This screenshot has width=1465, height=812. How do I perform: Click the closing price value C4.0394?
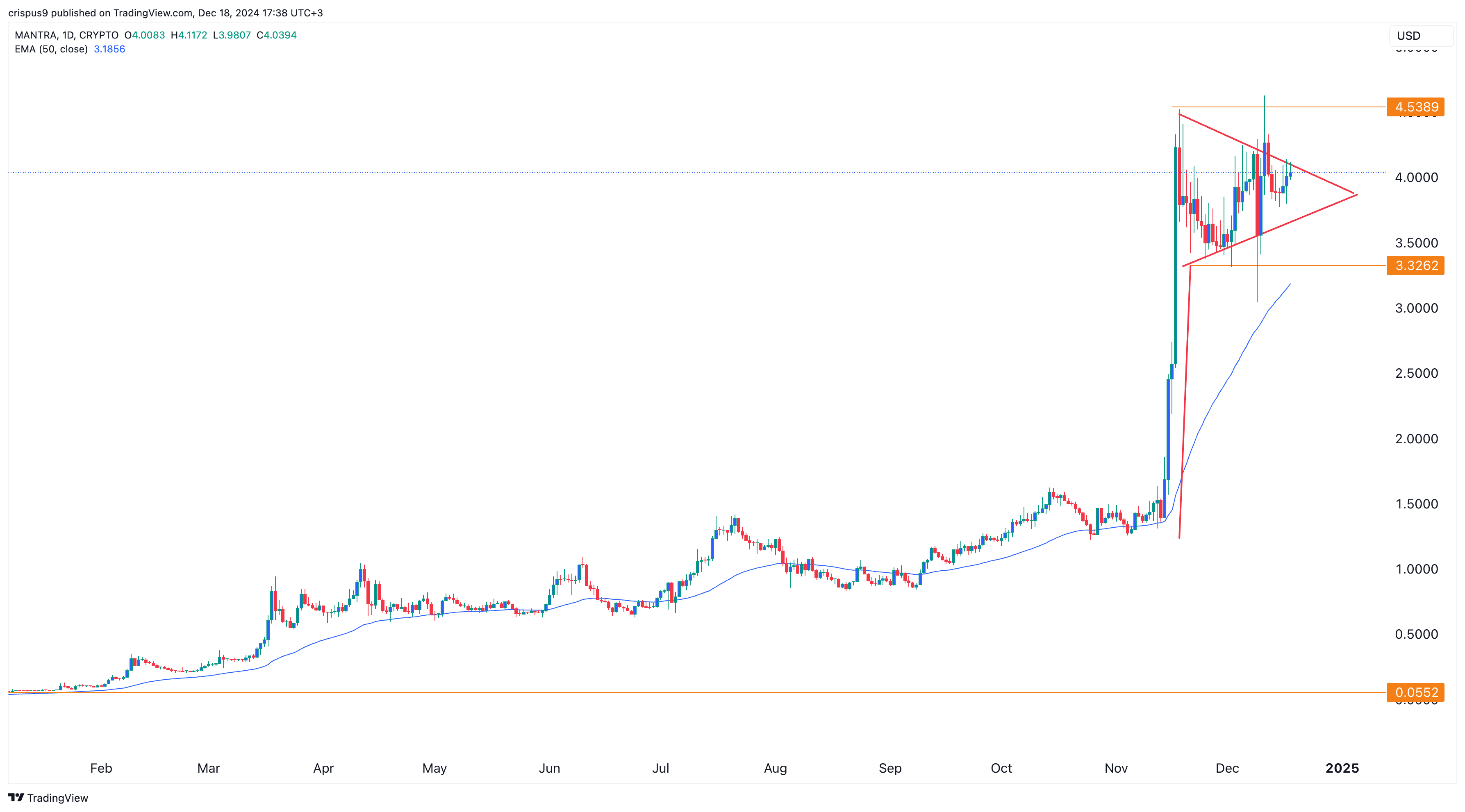point(276,35)
